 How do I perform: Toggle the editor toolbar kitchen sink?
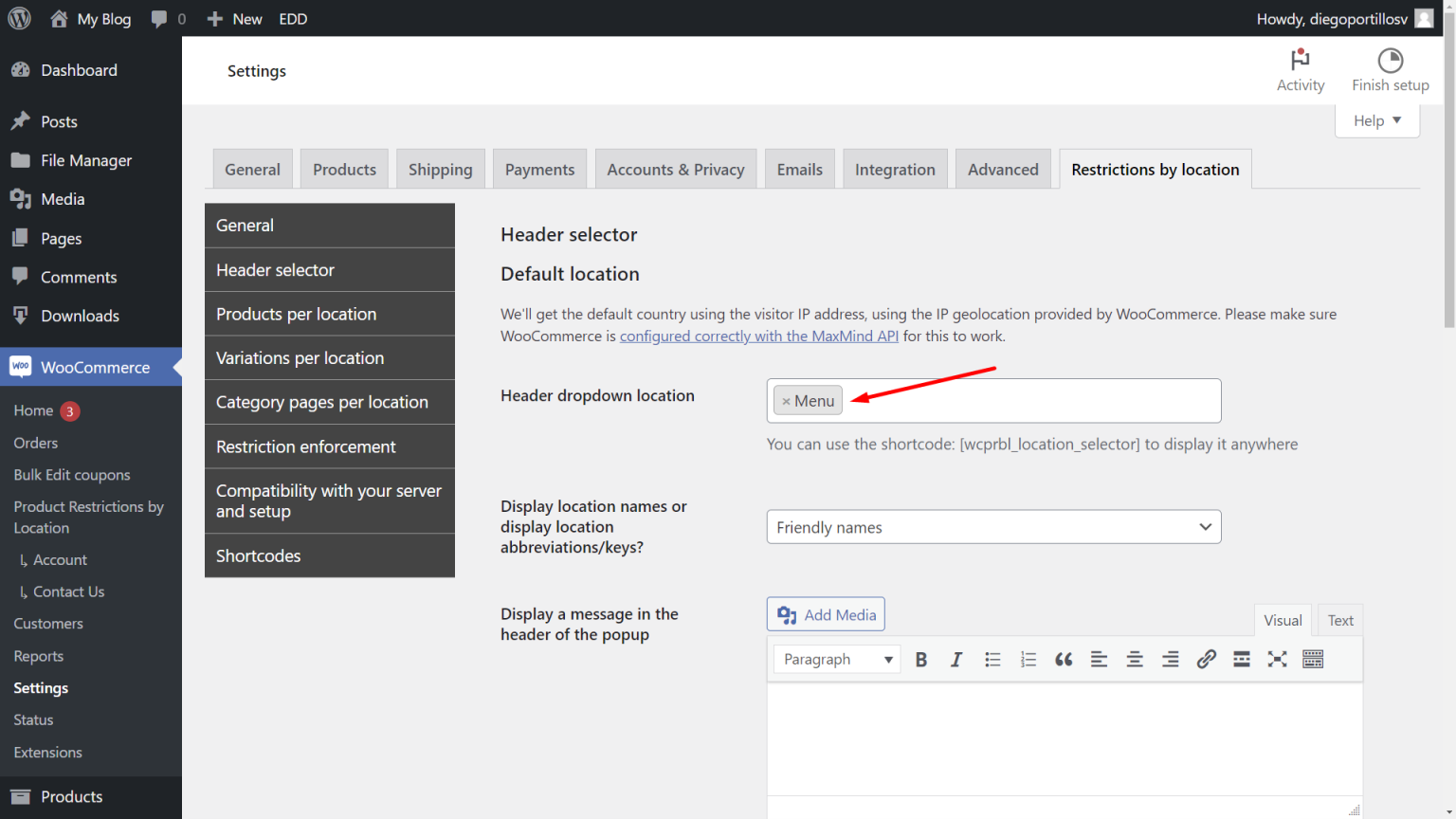(x=1312, y=659)
